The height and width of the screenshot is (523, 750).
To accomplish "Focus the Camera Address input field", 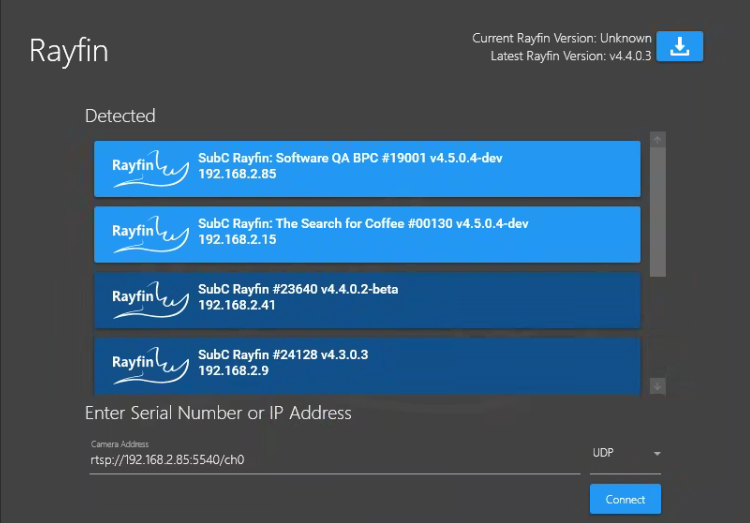I will 330,461.
